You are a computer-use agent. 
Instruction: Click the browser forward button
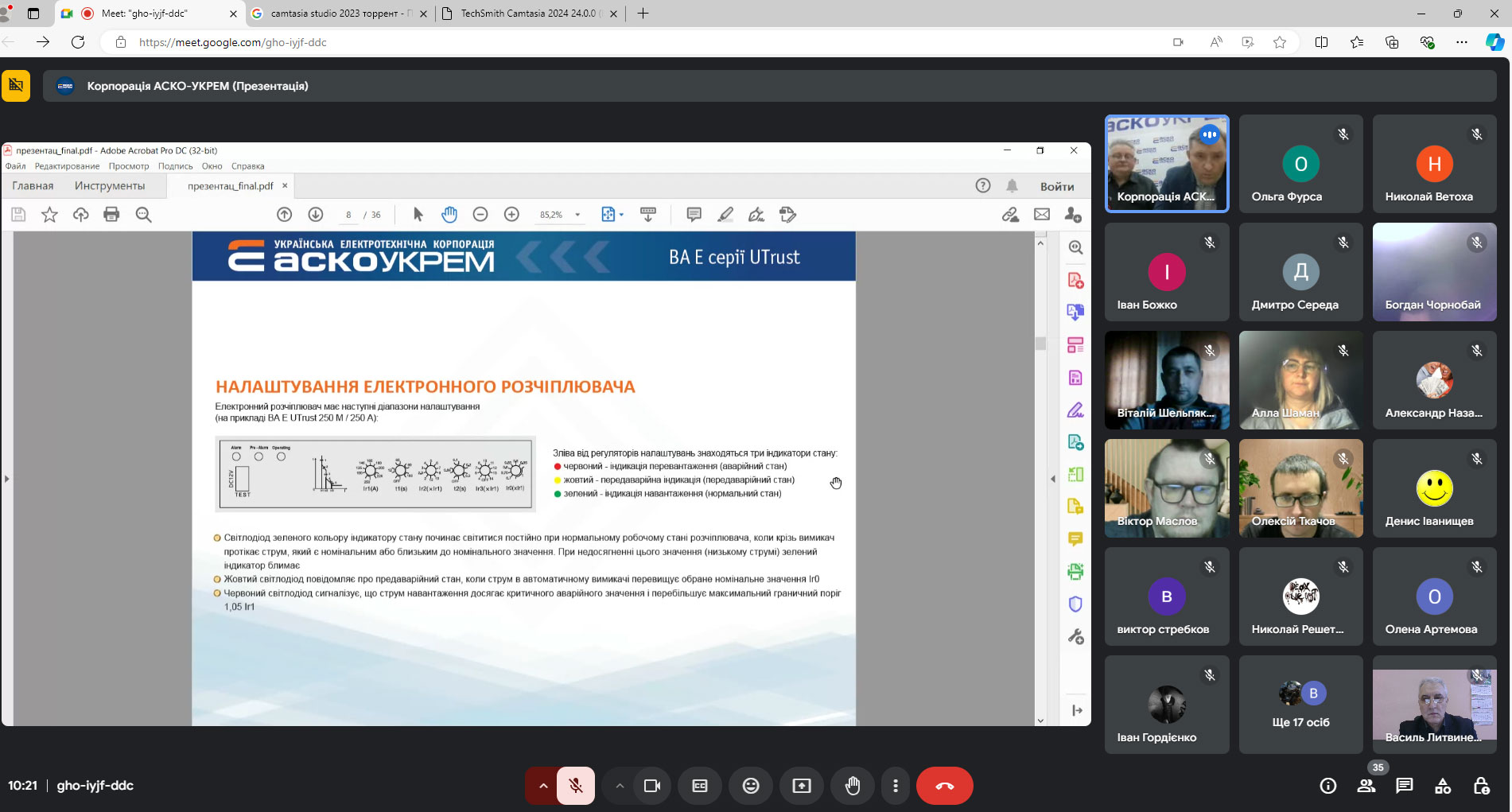43,42
